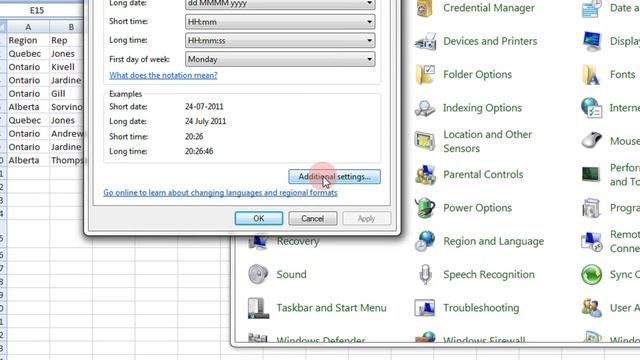640x360 pixels.
Task: Open Fonts folder icon
Action: 591,75
